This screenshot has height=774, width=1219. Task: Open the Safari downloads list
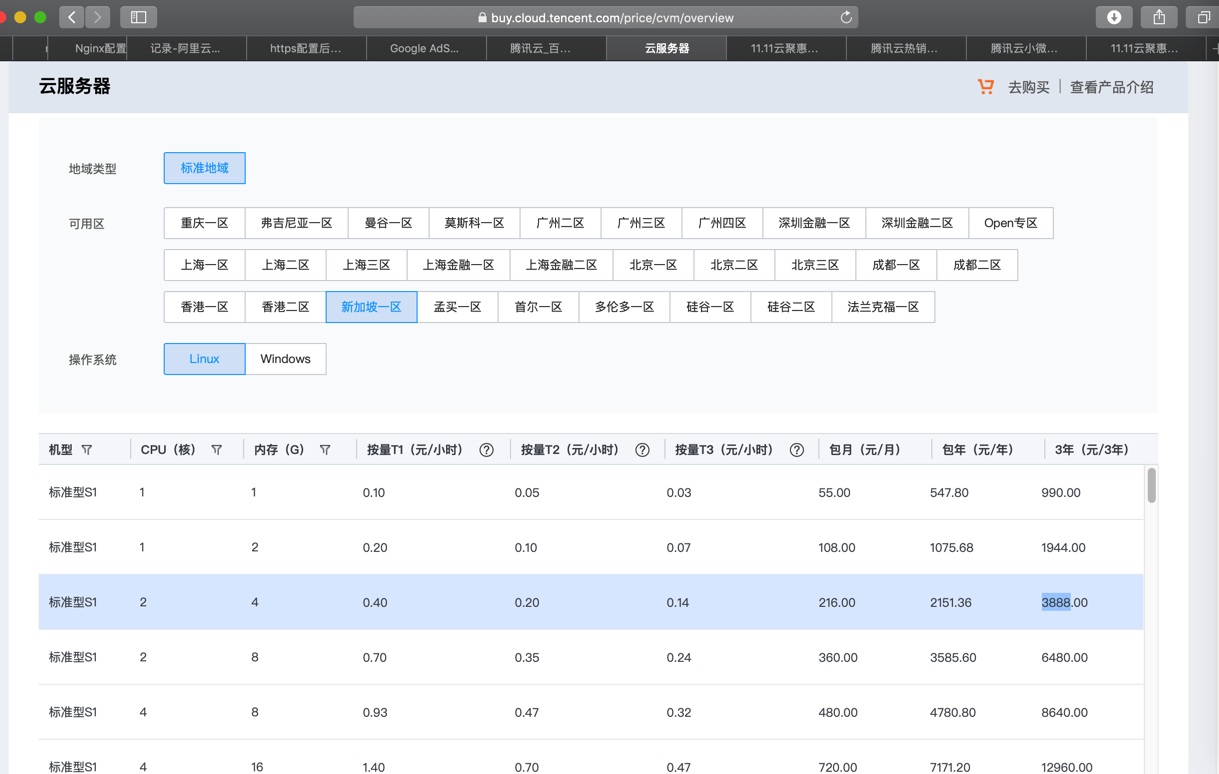pos(1114,17)
